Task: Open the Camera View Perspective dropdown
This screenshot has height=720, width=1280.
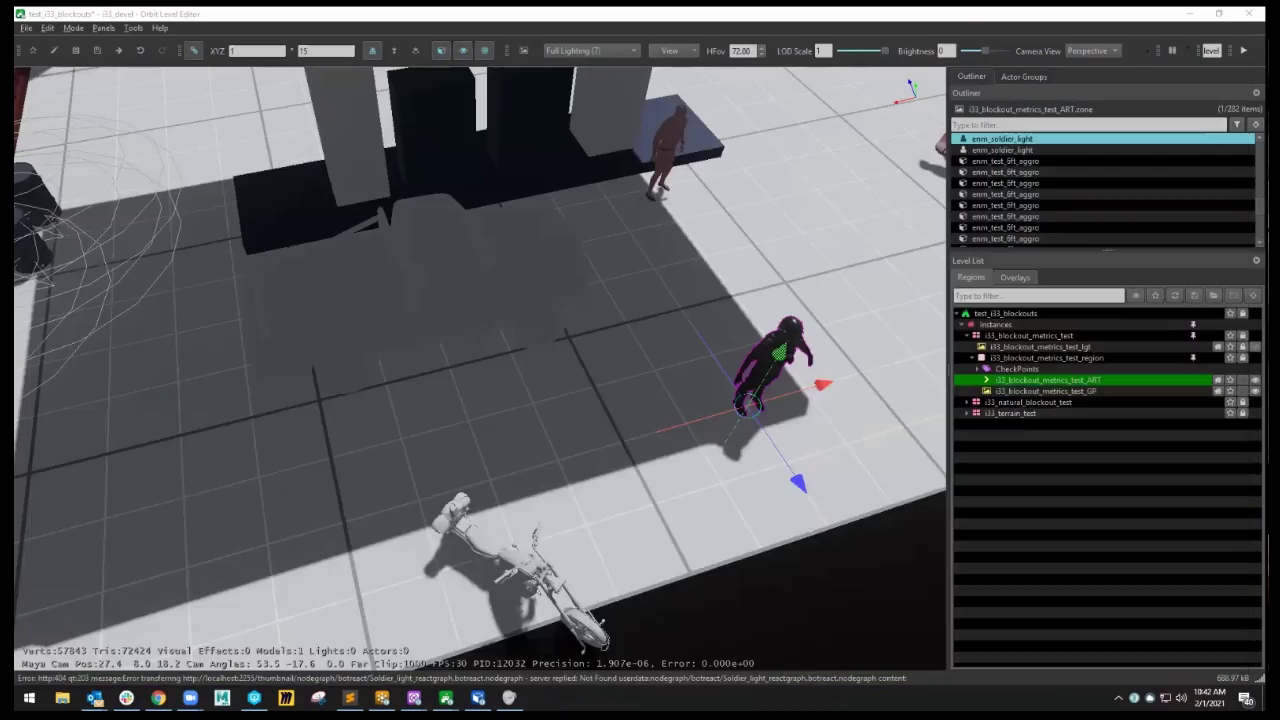Action: point(1093,51)
